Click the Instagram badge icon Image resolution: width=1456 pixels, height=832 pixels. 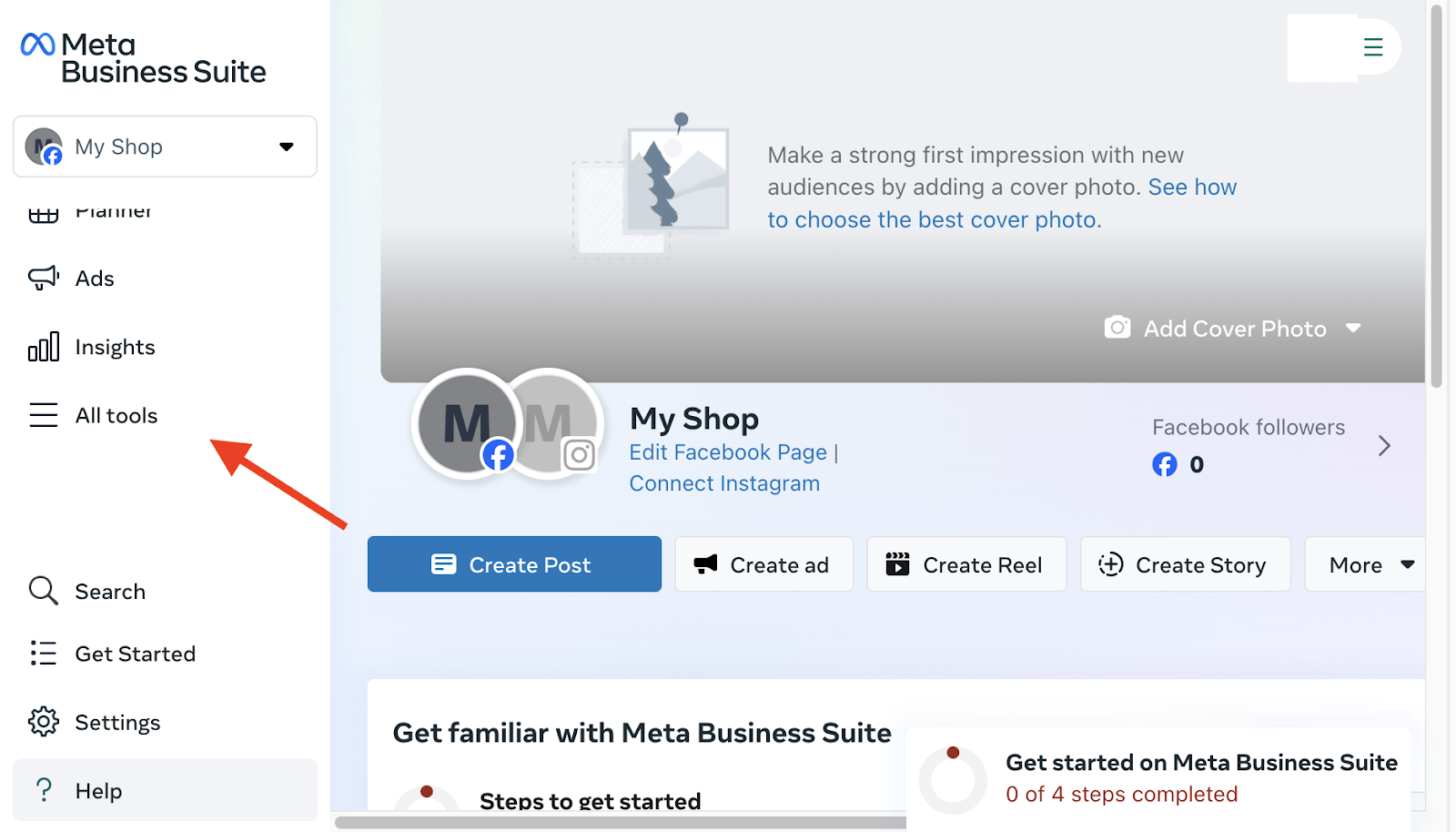(x=579, y=454)
